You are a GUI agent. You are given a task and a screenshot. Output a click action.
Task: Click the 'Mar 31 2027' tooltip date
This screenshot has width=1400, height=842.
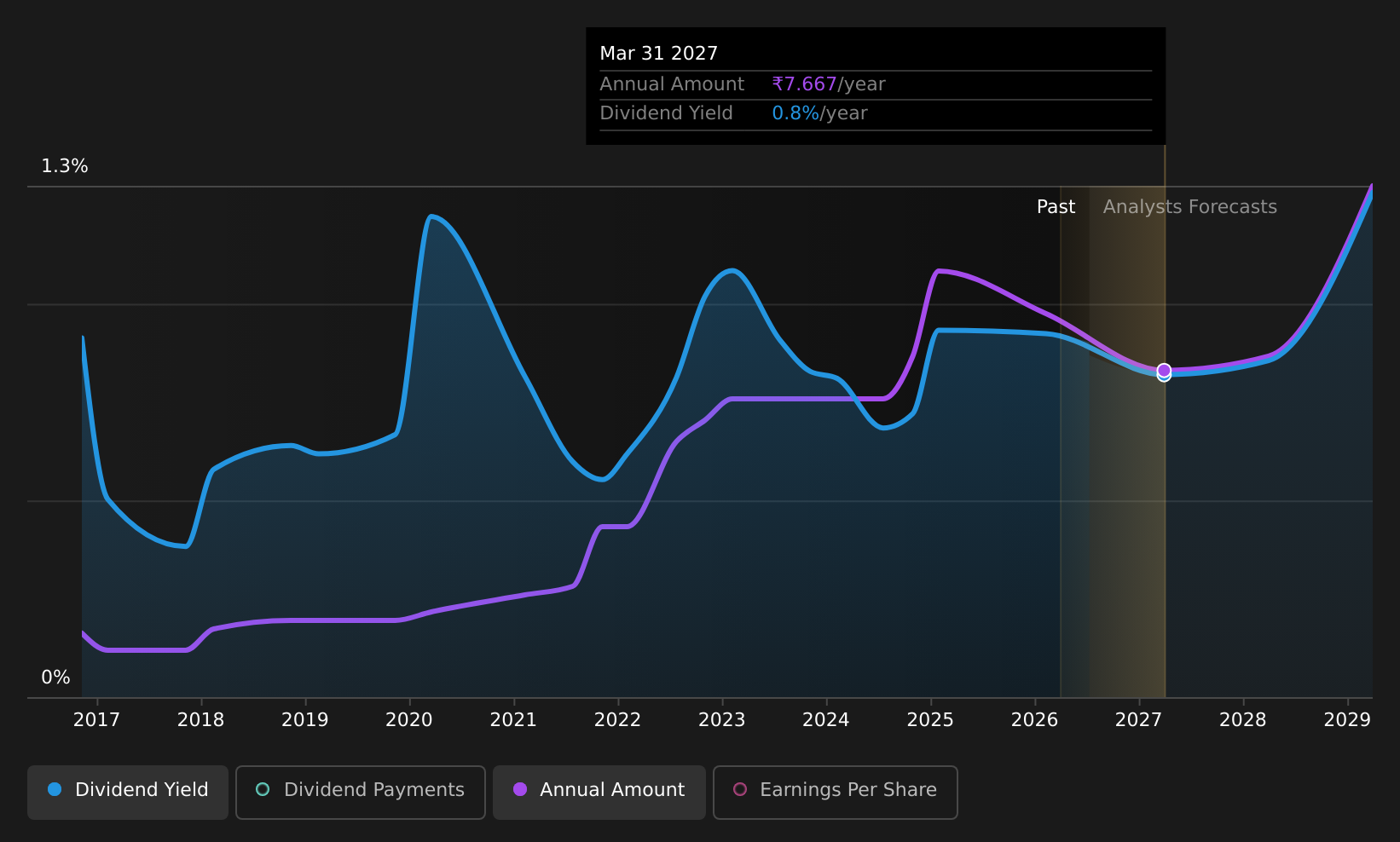[x=659, y=54]
